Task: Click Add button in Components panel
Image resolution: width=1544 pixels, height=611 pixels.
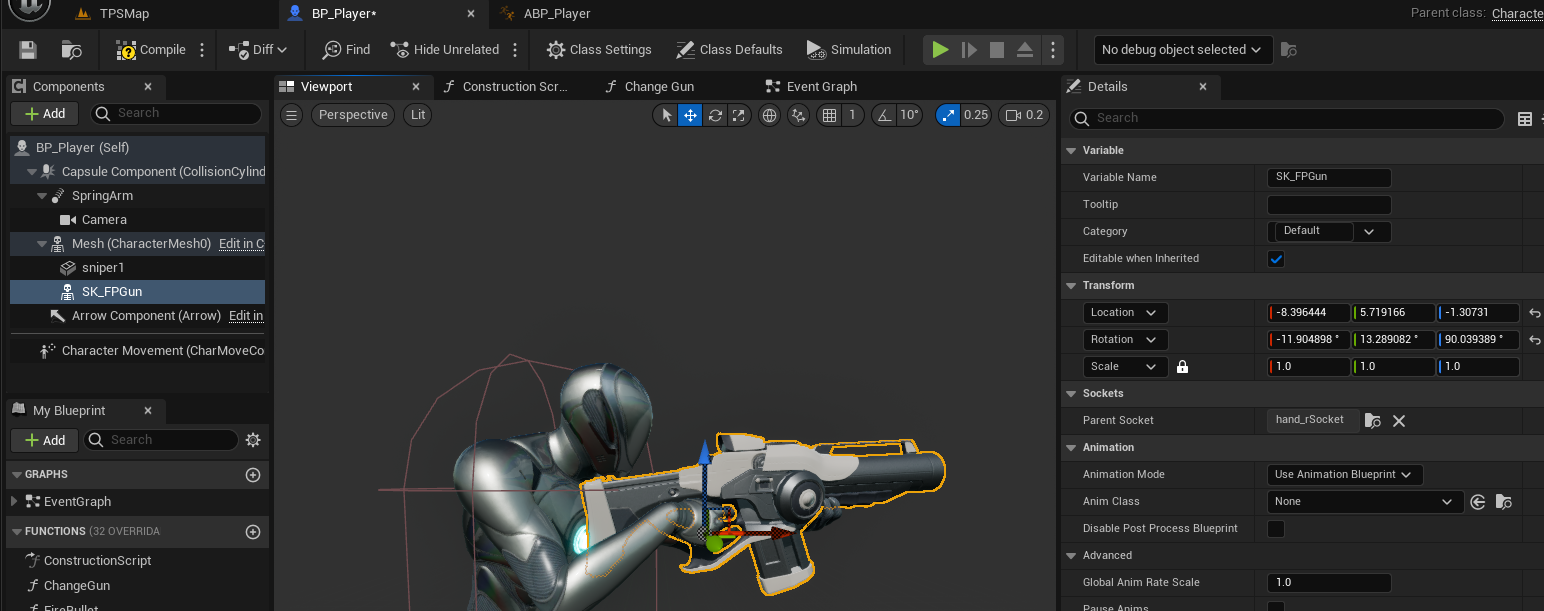Action: [44, 114]
